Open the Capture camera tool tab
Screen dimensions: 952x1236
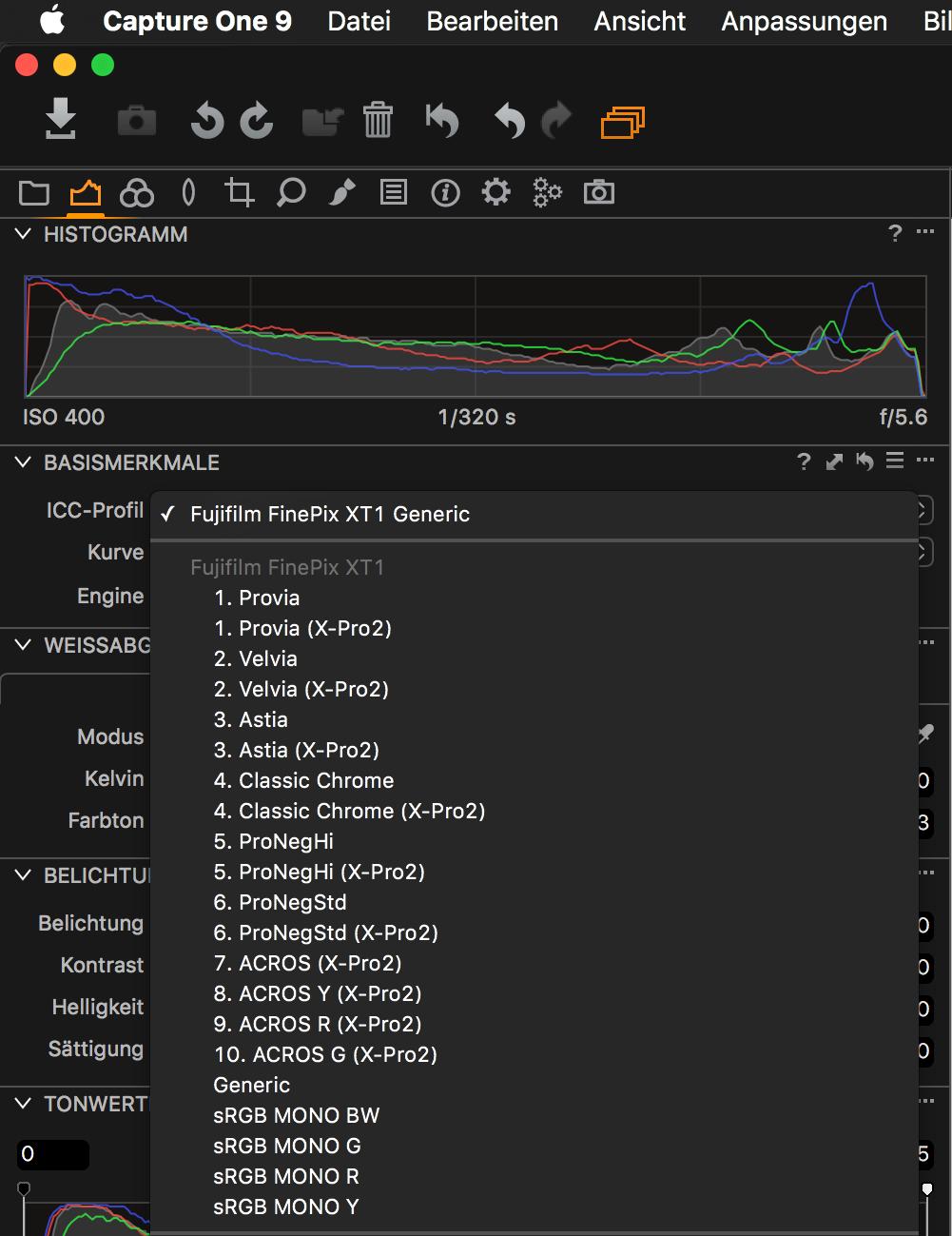pos(599,193)
